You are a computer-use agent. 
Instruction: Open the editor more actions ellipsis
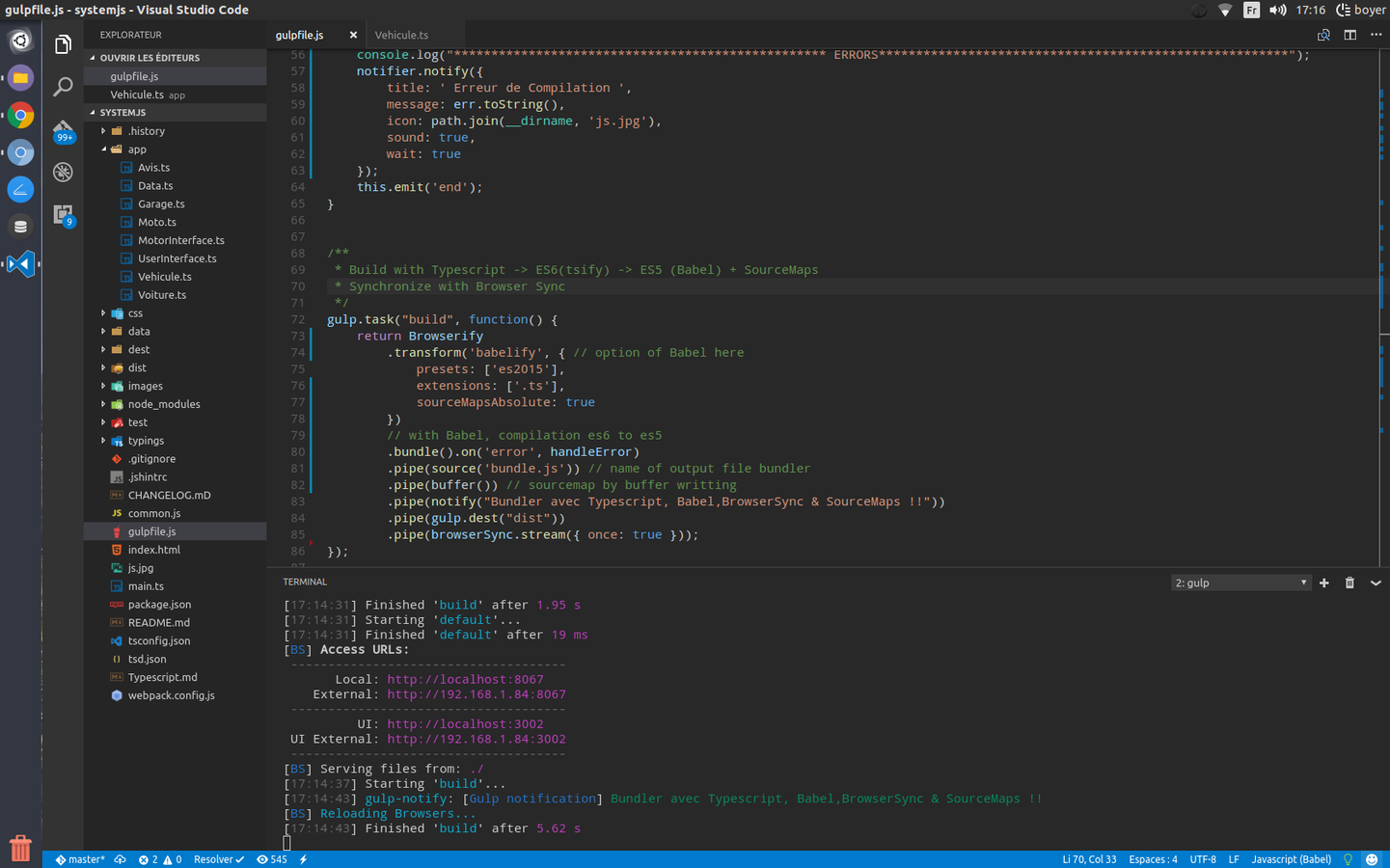[1376, 35]
